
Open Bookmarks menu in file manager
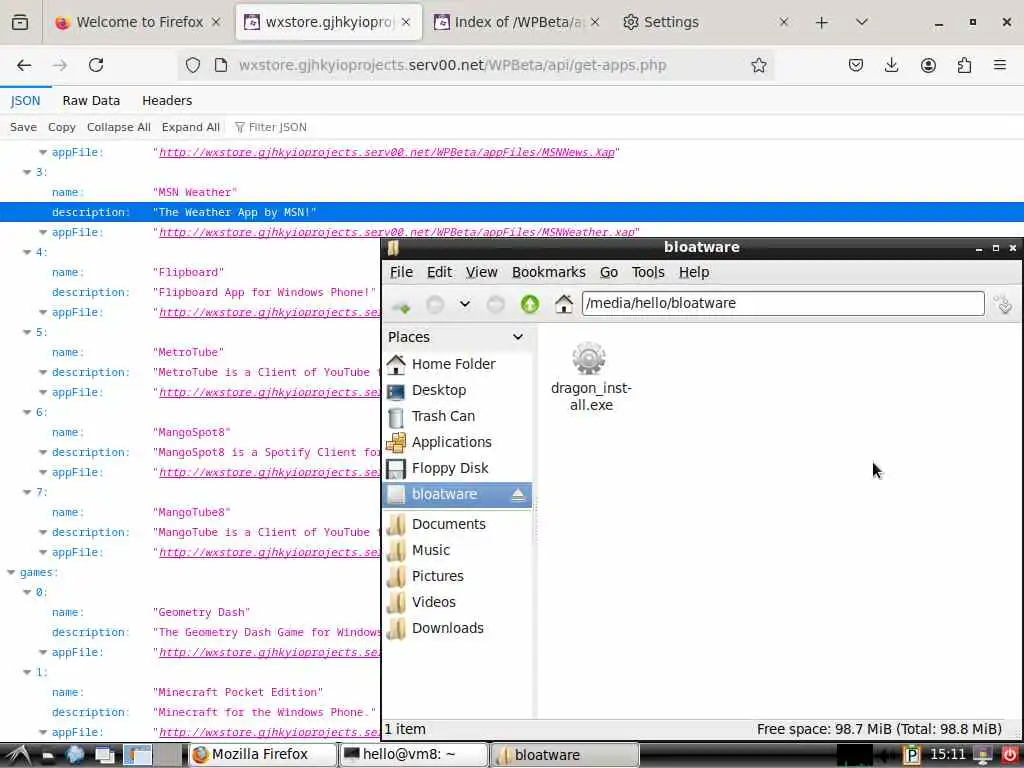tap(549, 272)
